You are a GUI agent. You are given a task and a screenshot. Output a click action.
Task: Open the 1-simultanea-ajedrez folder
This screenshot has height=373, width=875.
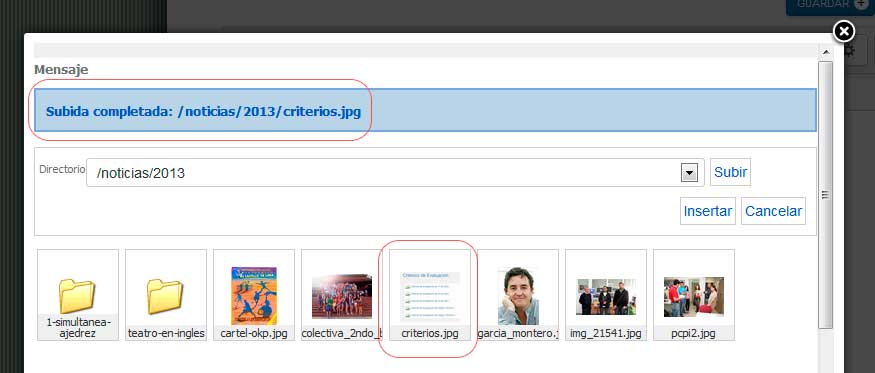tap(78, 295)
